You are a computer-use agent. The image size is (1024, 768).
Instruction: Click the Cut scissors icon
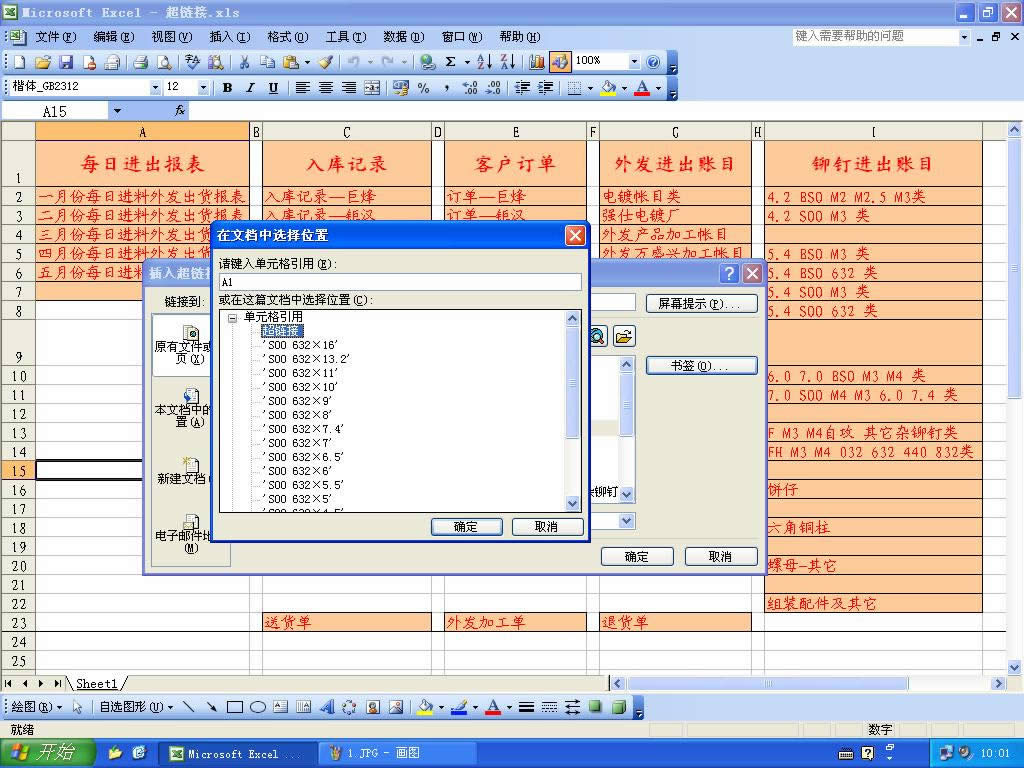[244, 62]
